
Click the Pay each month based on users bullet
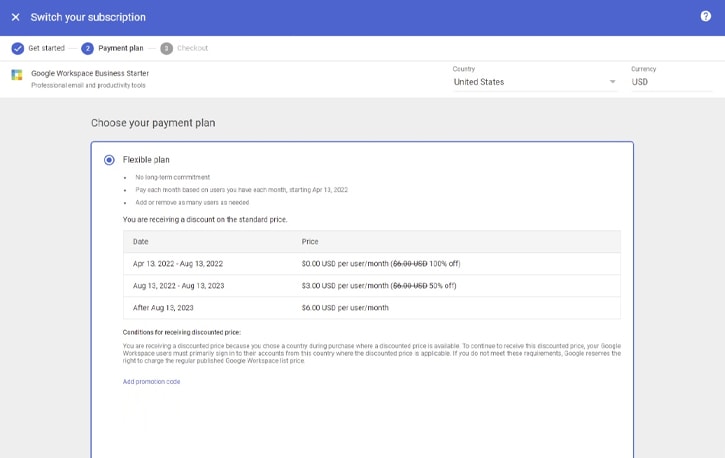(x=241, y=189)
